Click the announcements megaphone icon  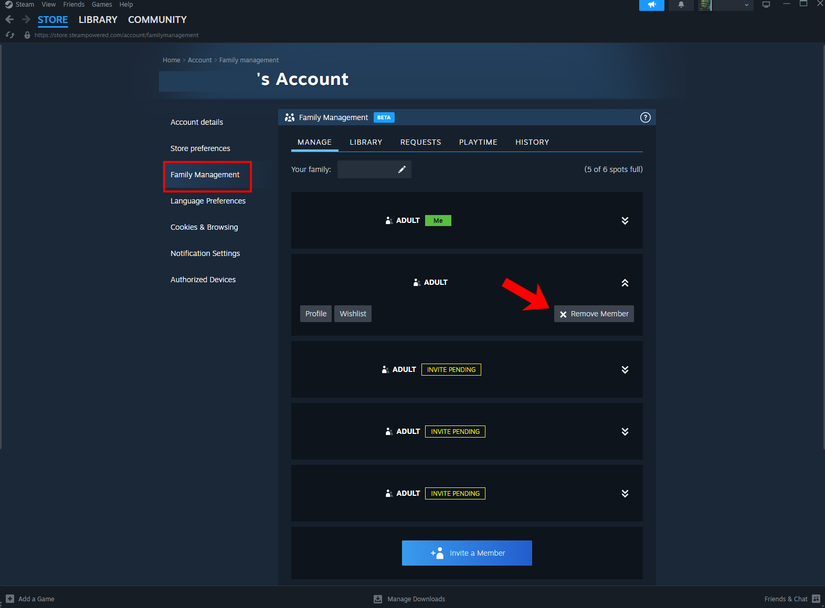[x=651, y=5]
